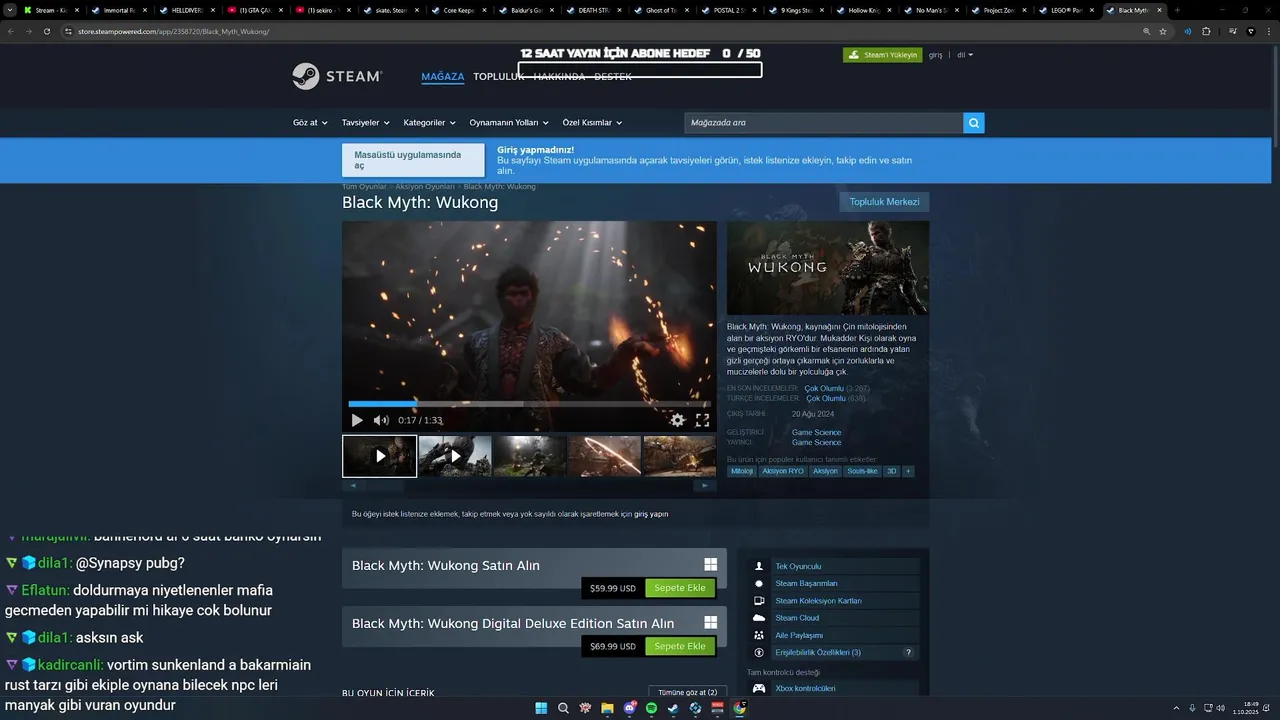Click the browser back arrow
Viewport: 1280px width, 720px height.
click(11, 31)
